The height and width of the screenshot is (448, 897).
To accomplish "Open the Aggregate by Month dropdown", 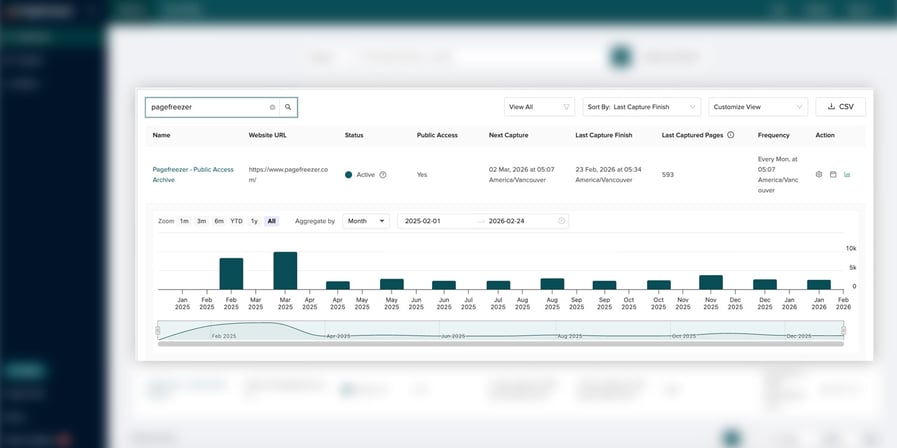I will [x=365, y=221].
